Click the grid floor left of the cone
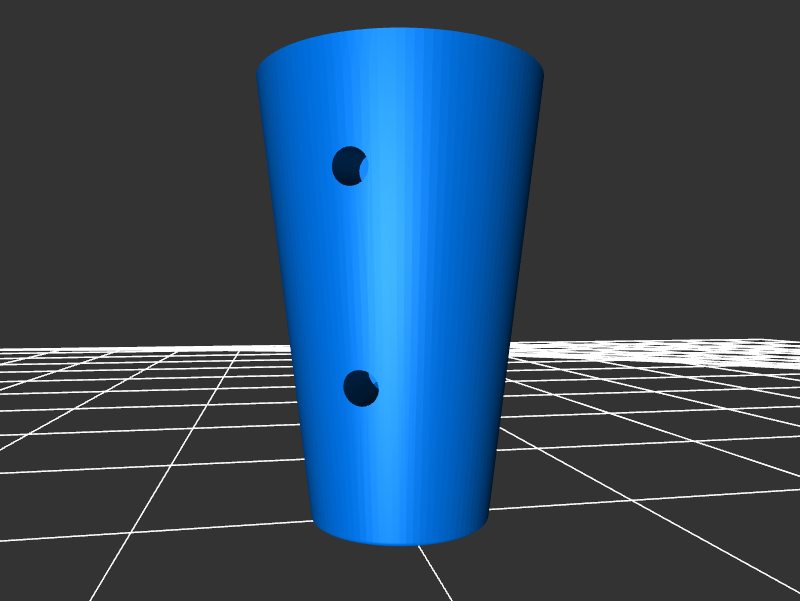Screen dimensions: 800x601 150,420
